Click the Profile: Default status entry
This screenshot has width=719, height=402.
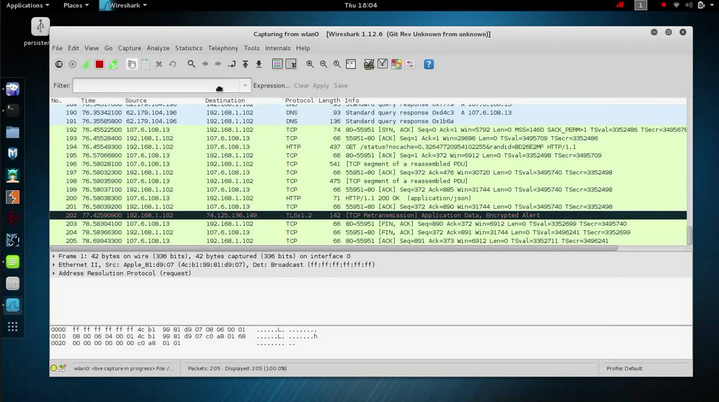[x=624, y=368]
